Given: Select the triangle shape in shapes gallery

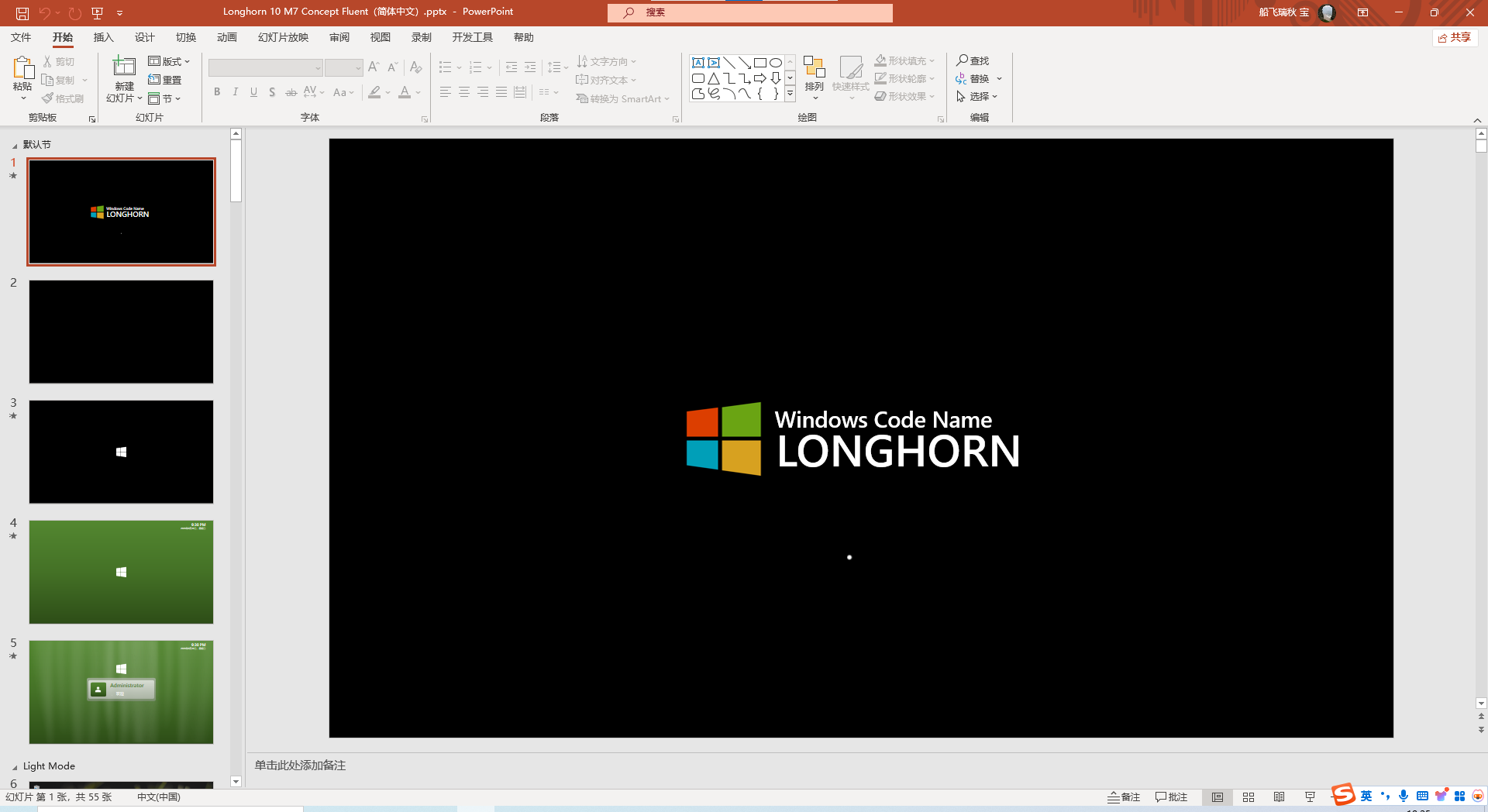Looking at the screenshot, I should pos(714,78).
